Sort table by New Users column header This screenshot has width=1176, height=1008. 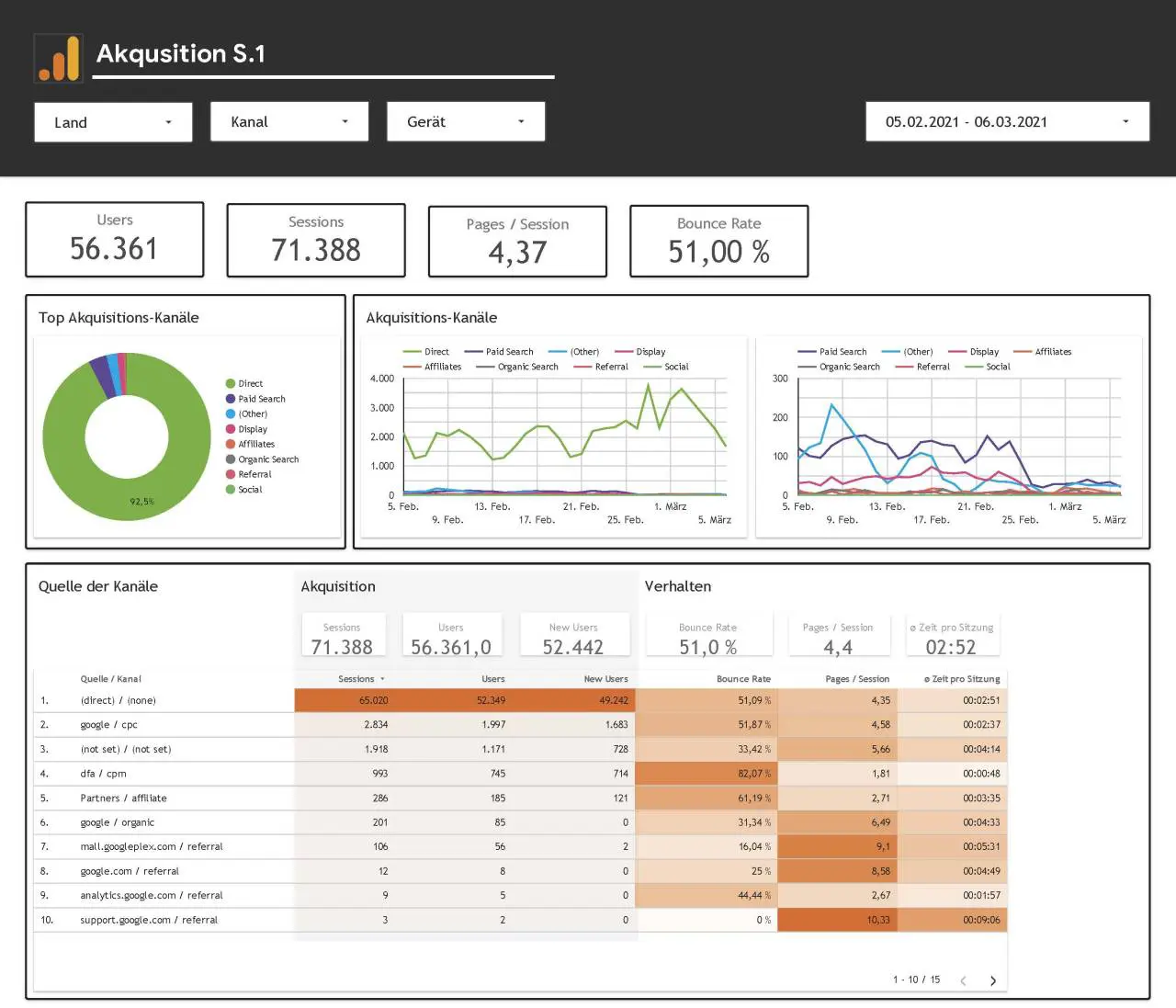pyautogui.click(x=605, y=679)
